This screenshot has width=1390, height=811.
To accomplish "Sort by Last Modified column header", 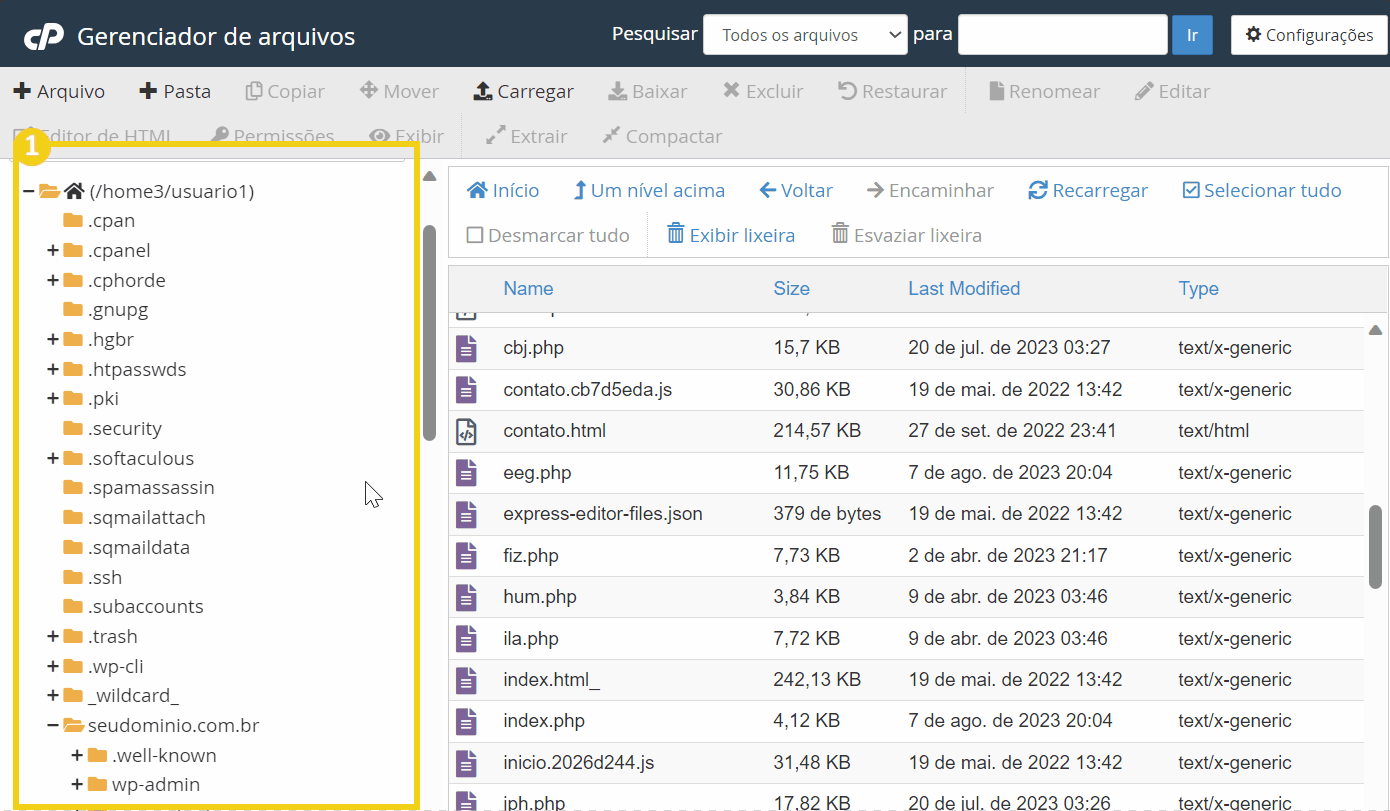I will click(x=964, y=288).
